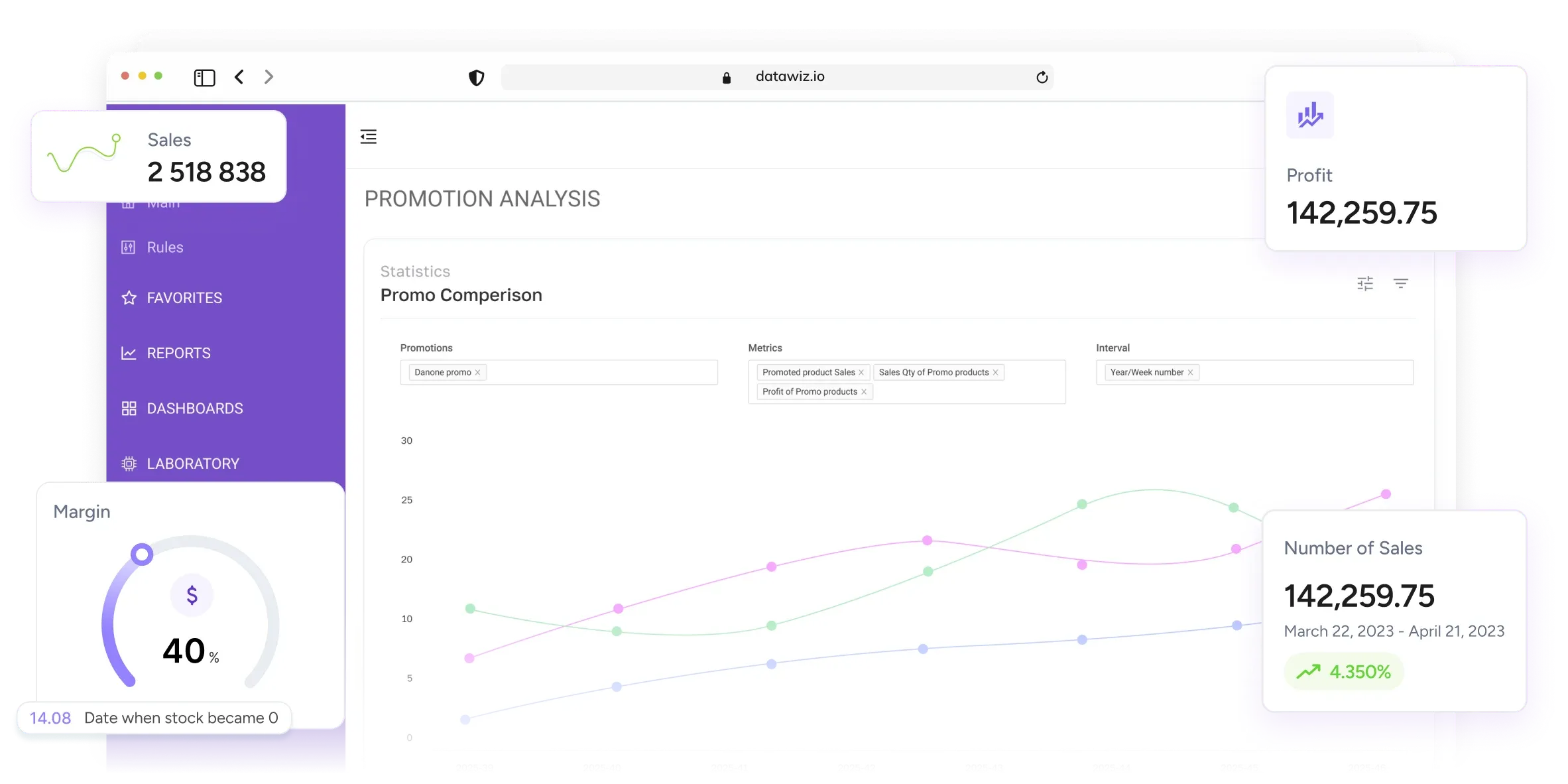Remove the Danone promo tag

click(477, 373)
